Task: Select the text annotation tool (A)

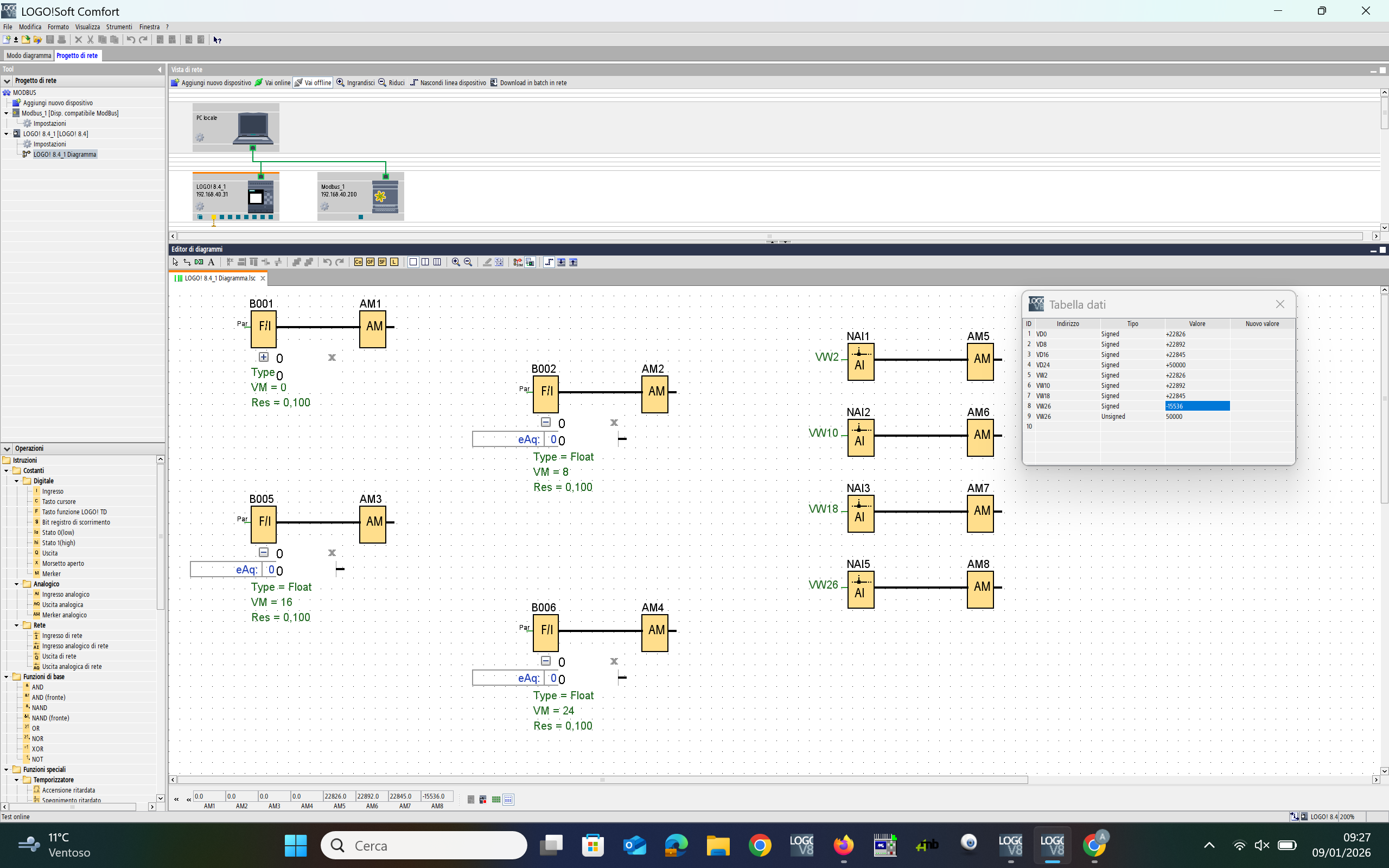Action: coord(211,263)
